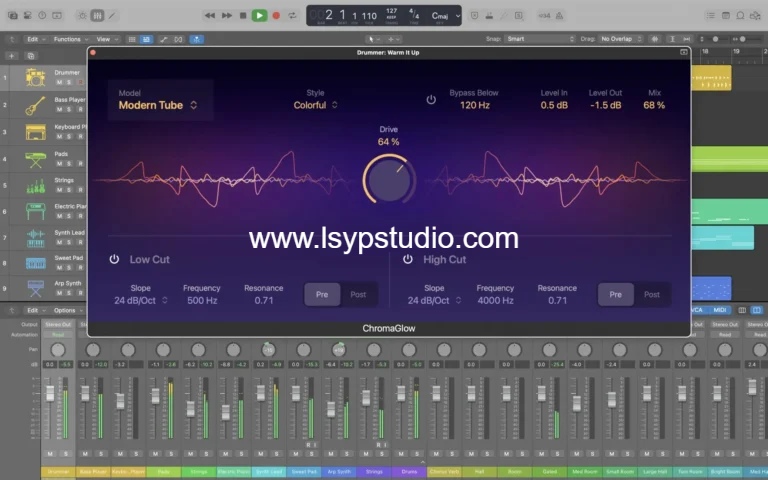
Task: Open the Drag dropdown set to No Overlap
Action: (x=621, y=39)
